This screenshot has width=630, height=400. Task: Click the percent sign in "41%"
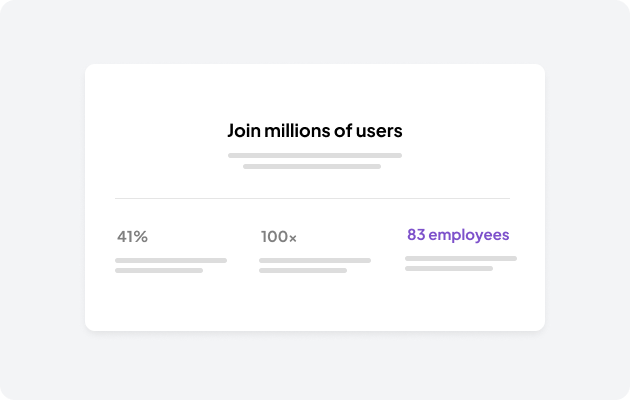tap(141, 237)
